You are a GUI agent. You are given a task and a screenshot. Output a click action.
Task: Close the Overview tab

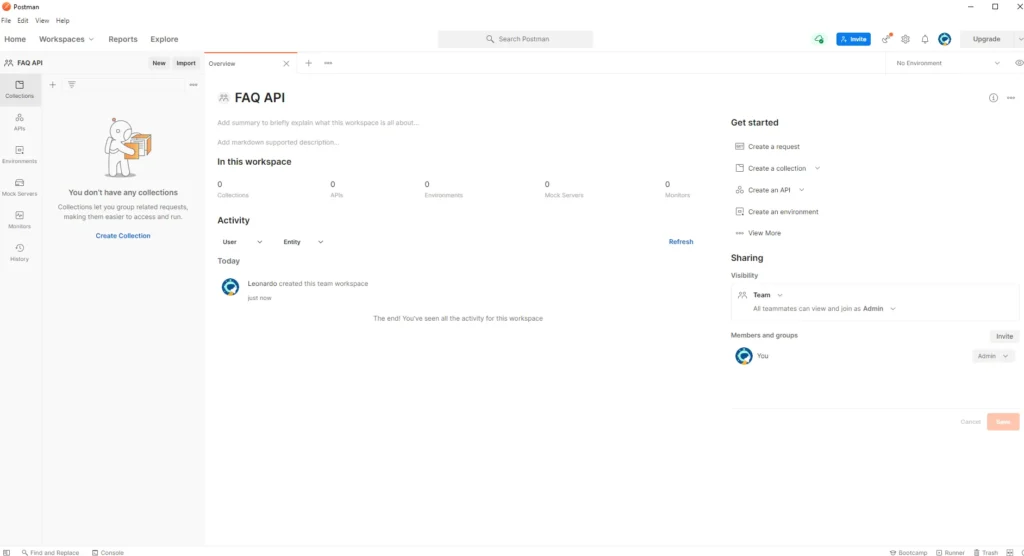[x=286, y=63]
